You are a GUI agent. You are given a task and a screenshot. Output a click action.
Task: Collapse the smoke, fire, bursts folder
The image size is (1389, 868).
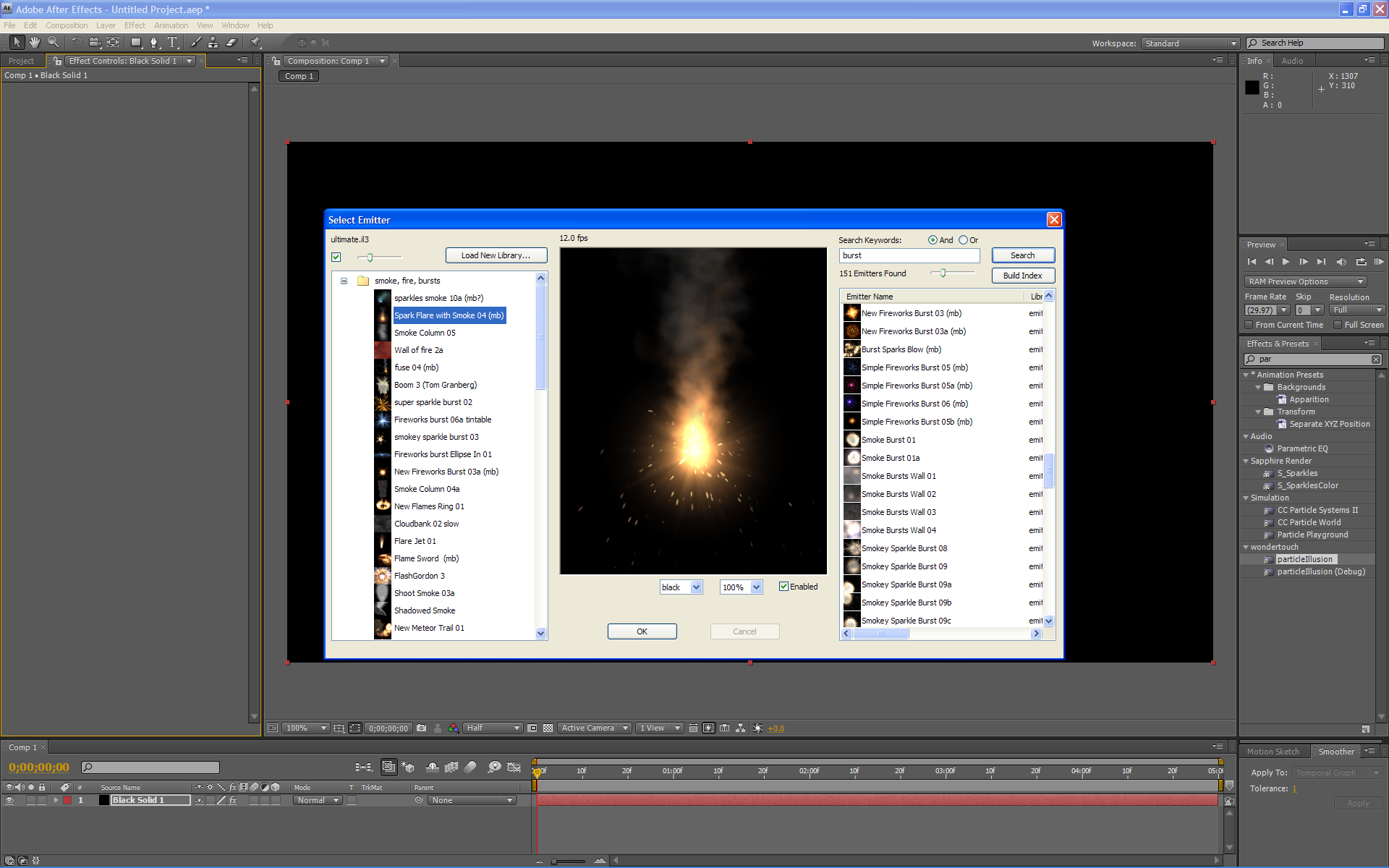coord(344,281)
